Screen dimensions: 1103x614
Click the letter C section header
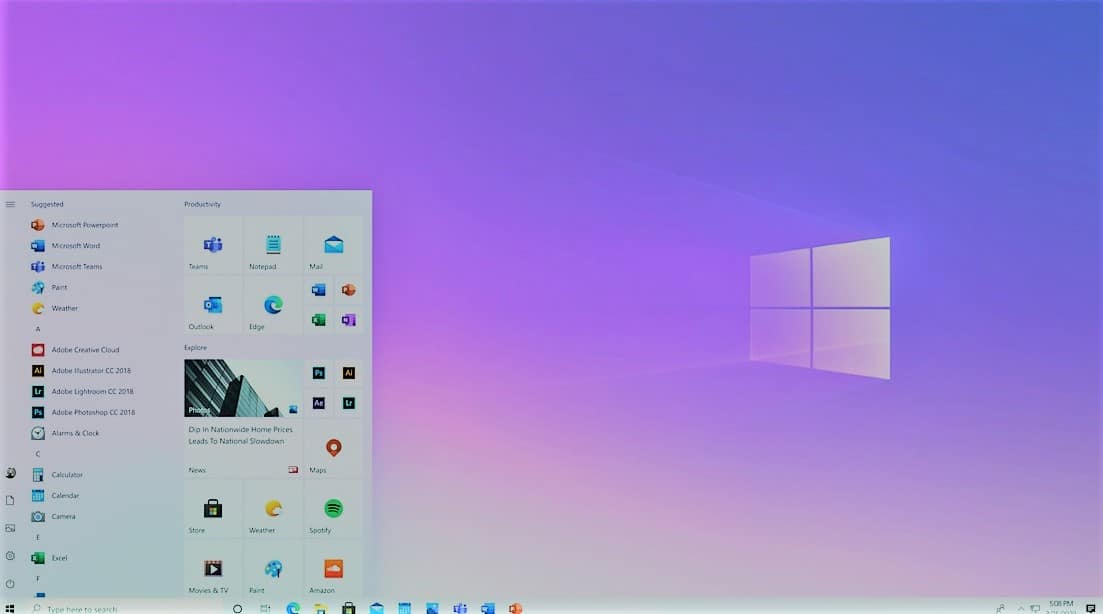38,454
